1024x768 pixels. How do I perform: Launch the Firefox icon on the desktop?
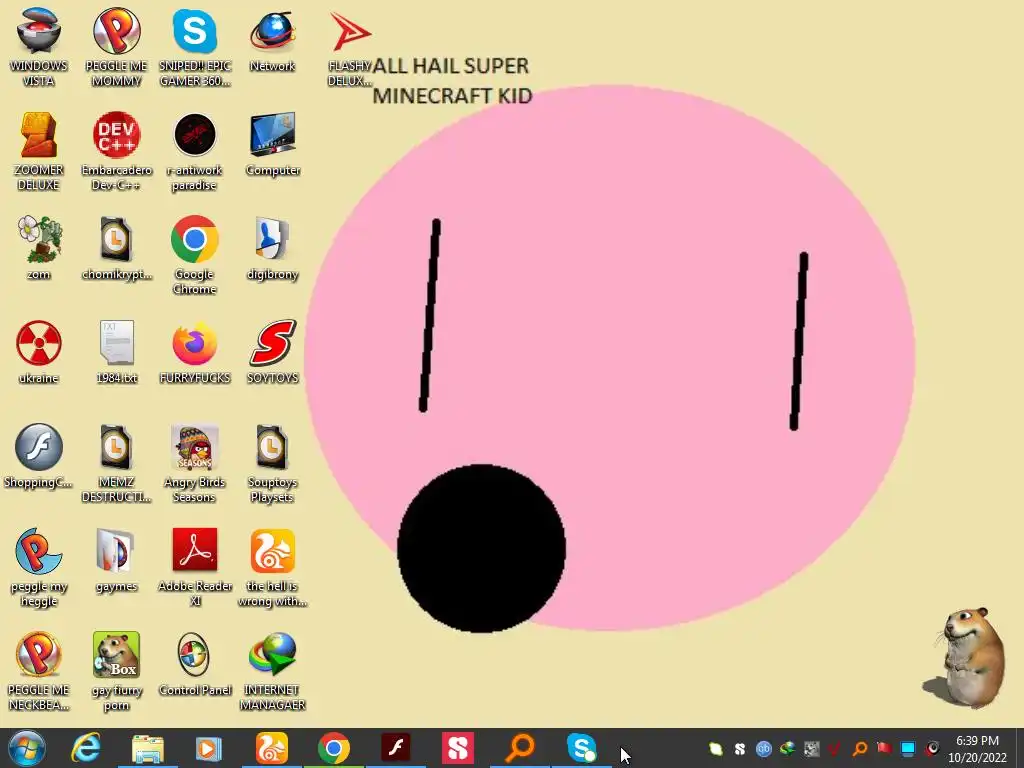195,352
